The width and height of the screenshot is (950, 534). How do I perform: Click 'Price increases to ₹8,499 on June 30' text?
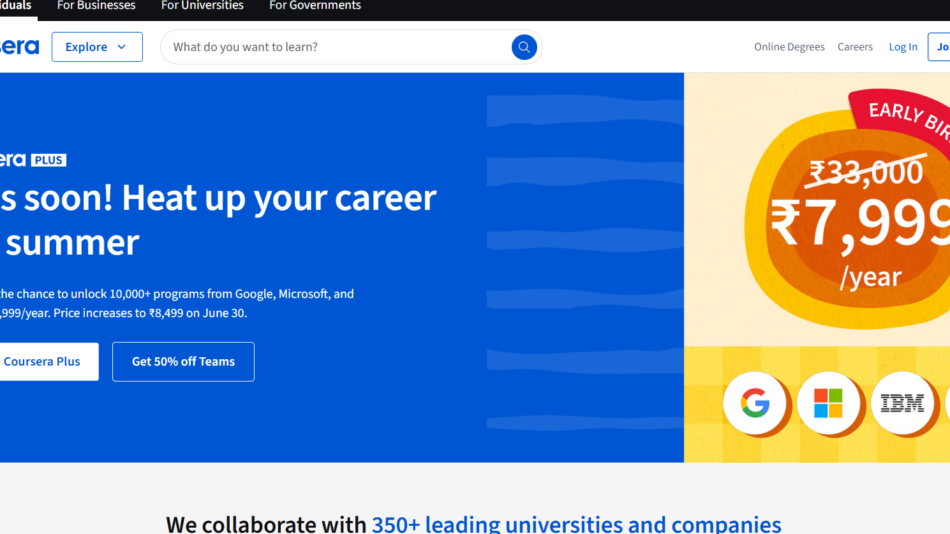[x=150, y=313]
